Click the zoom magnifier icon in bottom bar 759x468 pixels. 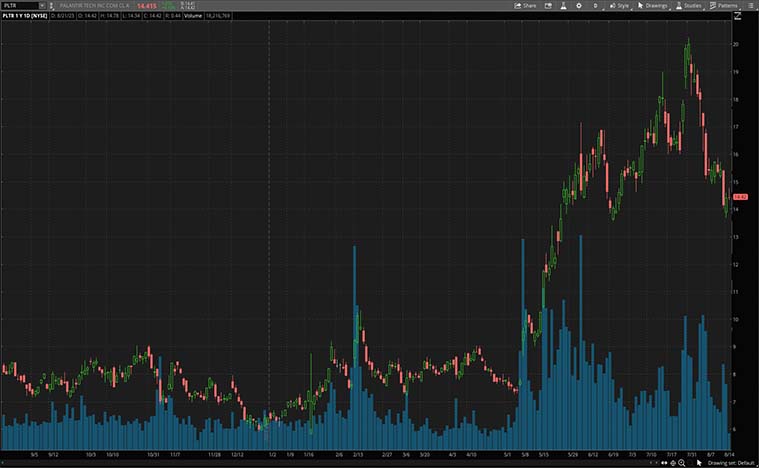pos(681,463)
